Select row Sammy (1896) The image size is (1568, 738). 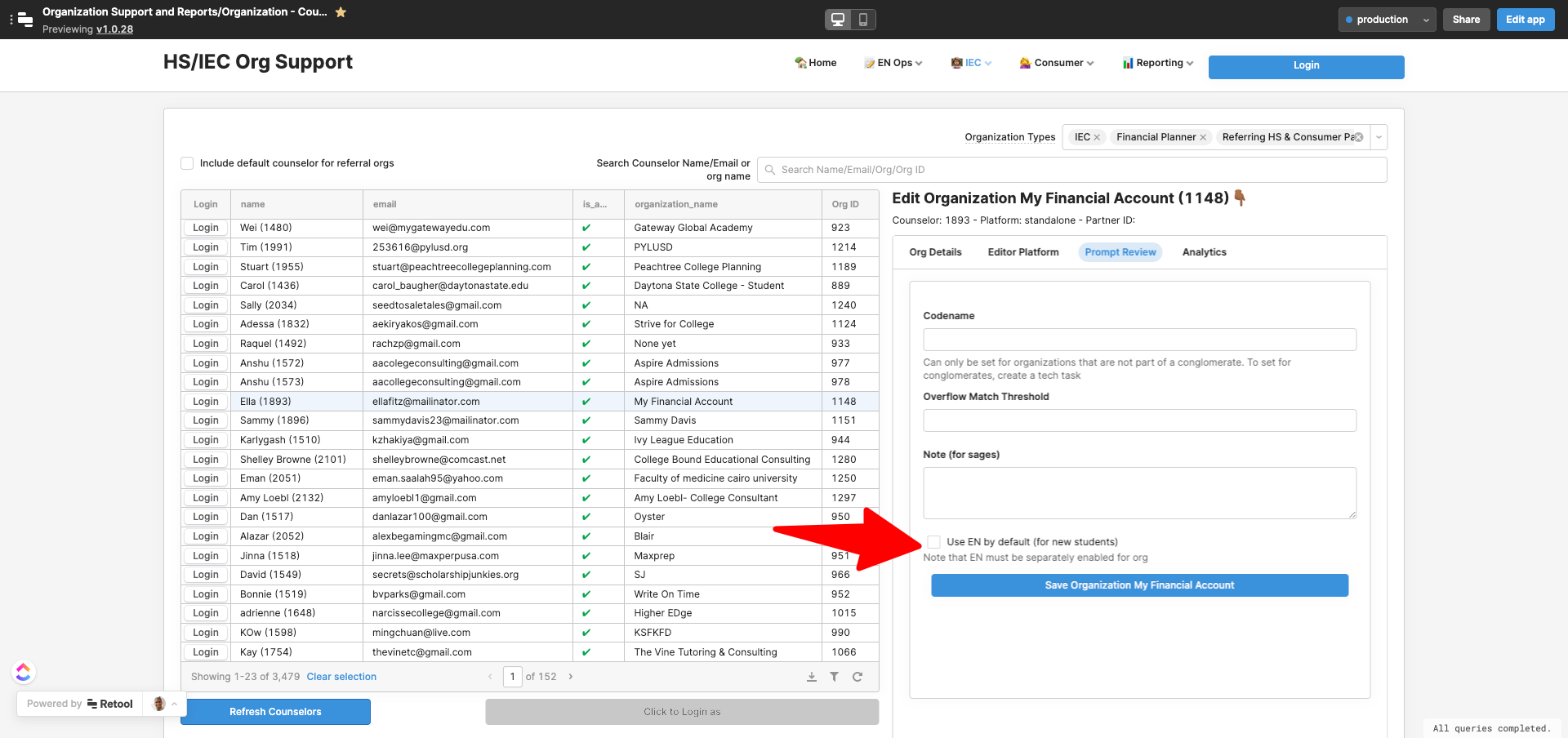coord(530,420)
